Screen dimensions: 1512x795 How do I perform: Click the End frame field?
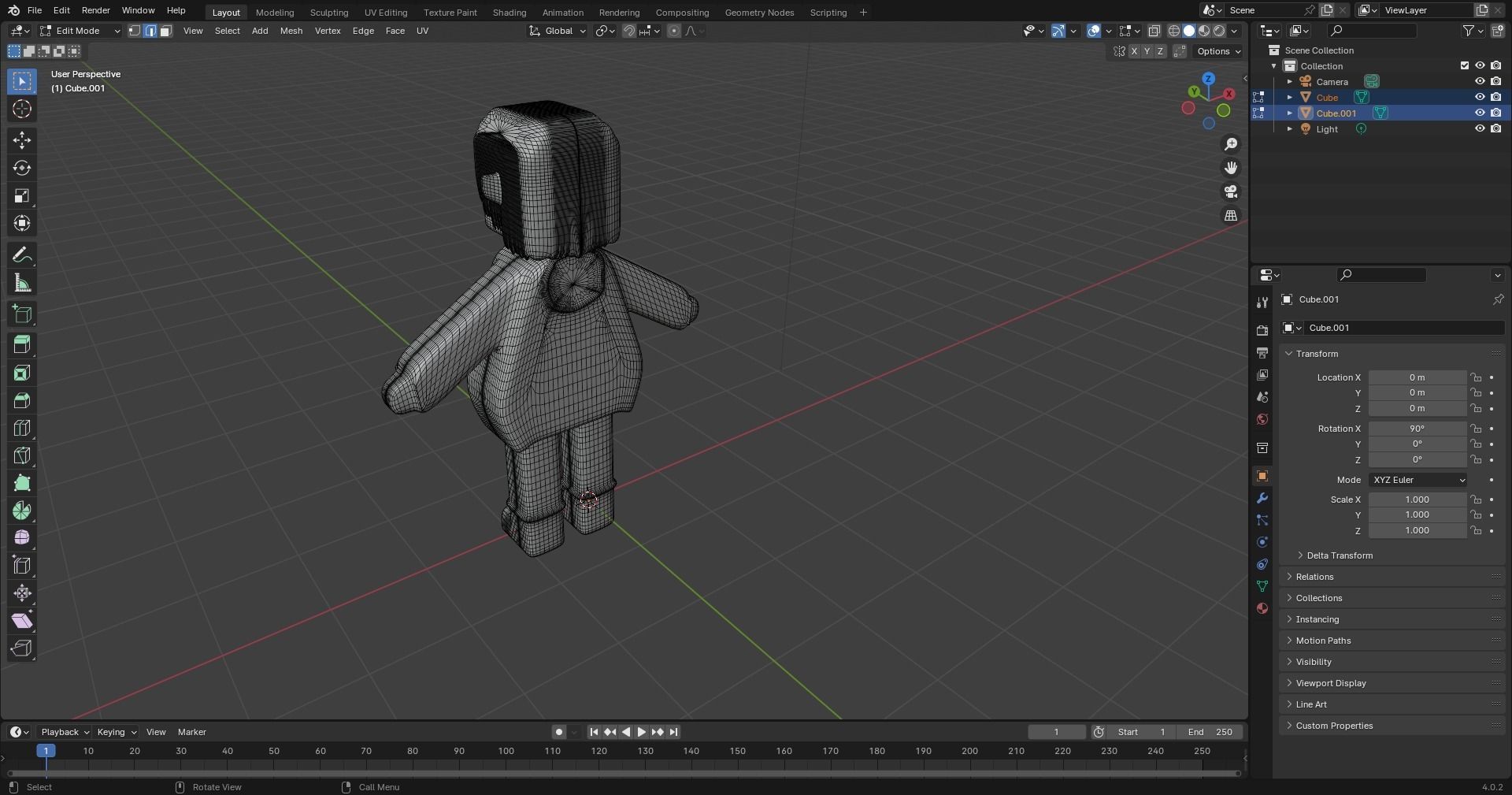pos(1209,732)
